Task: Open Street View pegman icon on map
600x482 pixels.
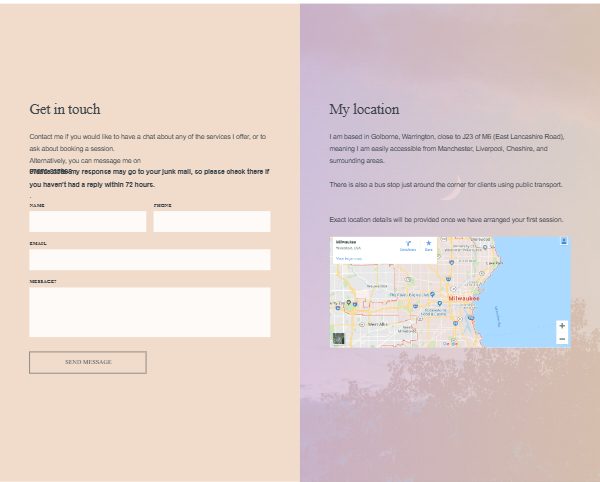Action: pyautogui.click(x=563, y=242)
